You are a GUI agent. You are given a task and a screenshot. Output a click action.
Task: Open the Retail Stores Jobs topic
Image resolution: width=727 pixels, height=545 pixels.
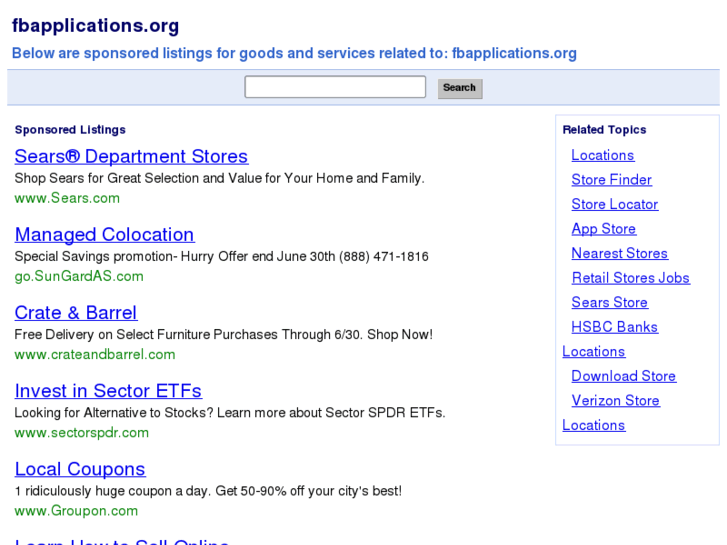click(631, 278)
